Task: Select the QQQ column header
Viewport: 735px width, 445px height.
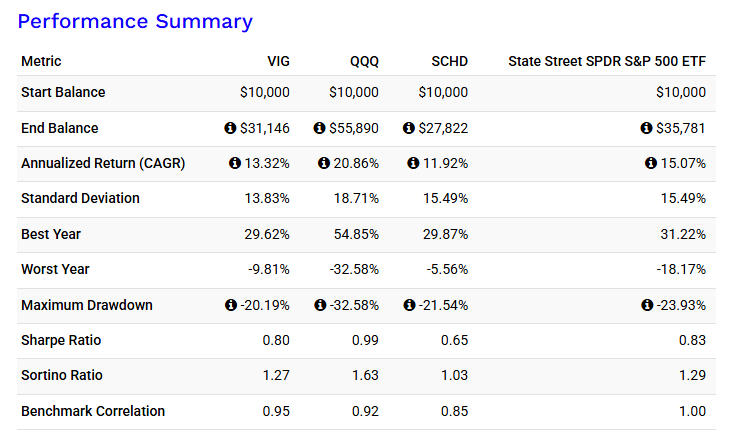Action: pos(364,61)
